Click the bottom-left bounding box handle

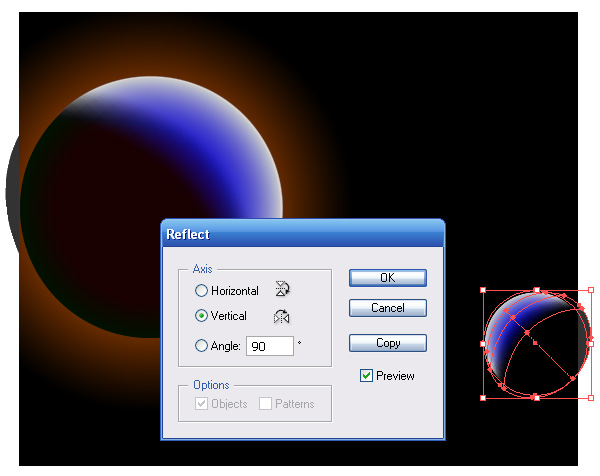coord(483,398)
